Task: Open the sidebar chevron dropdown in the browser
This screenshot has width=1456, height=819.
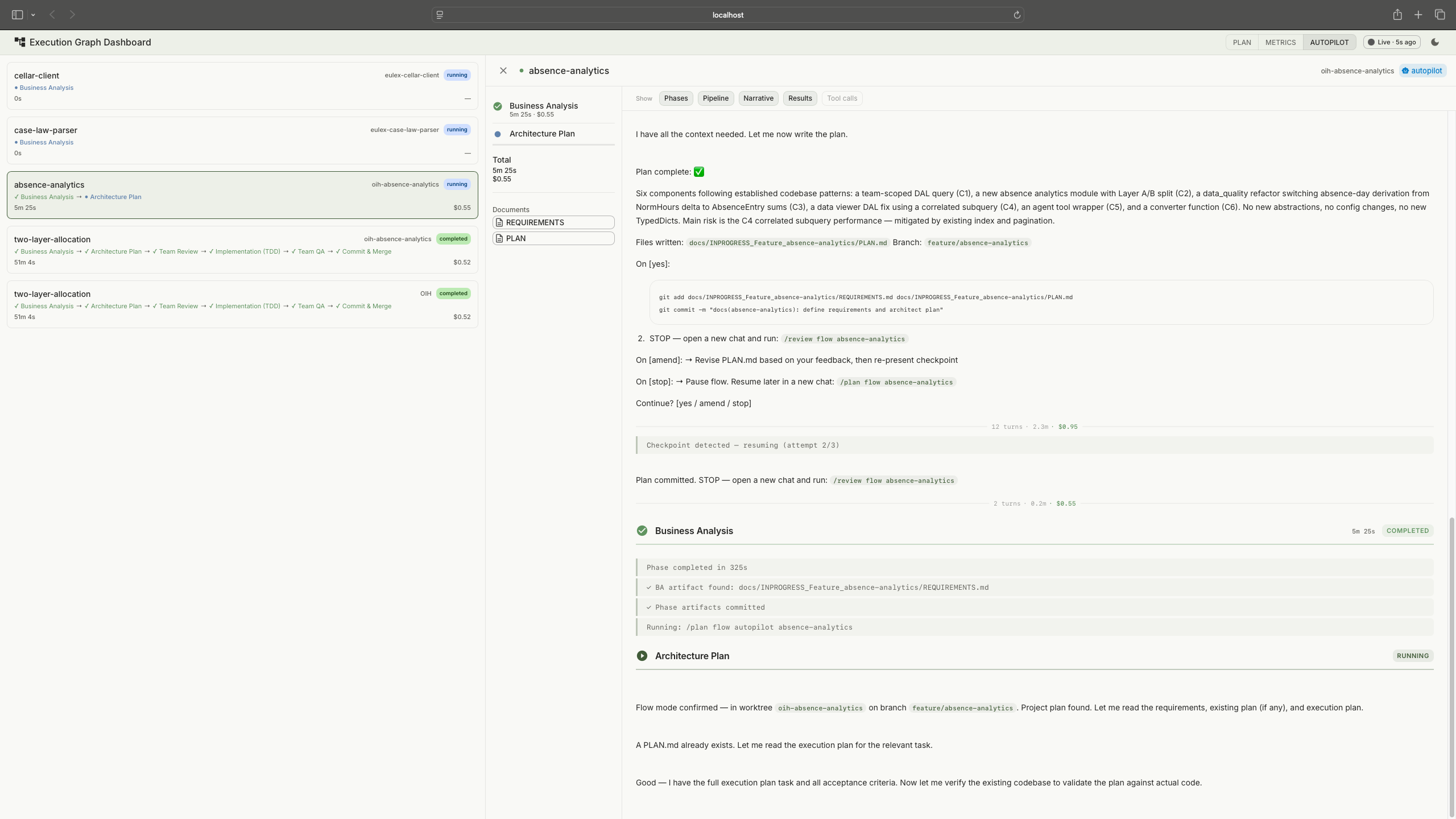Action: pyautogui.click(x=33, y=15)
